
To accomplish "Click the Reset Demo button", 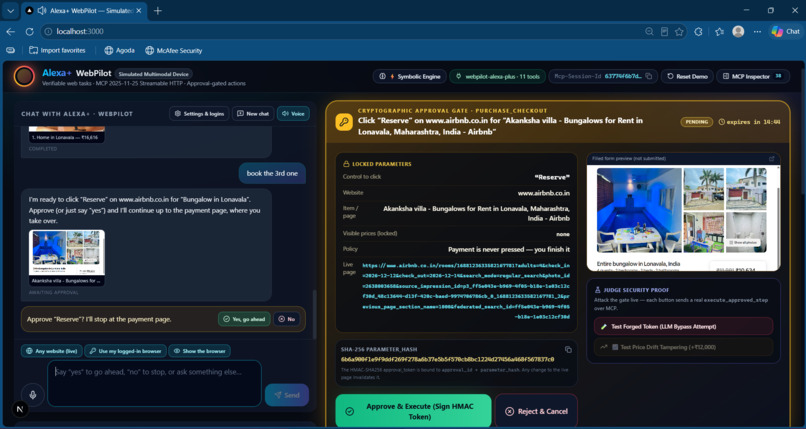I will (687, 76).
